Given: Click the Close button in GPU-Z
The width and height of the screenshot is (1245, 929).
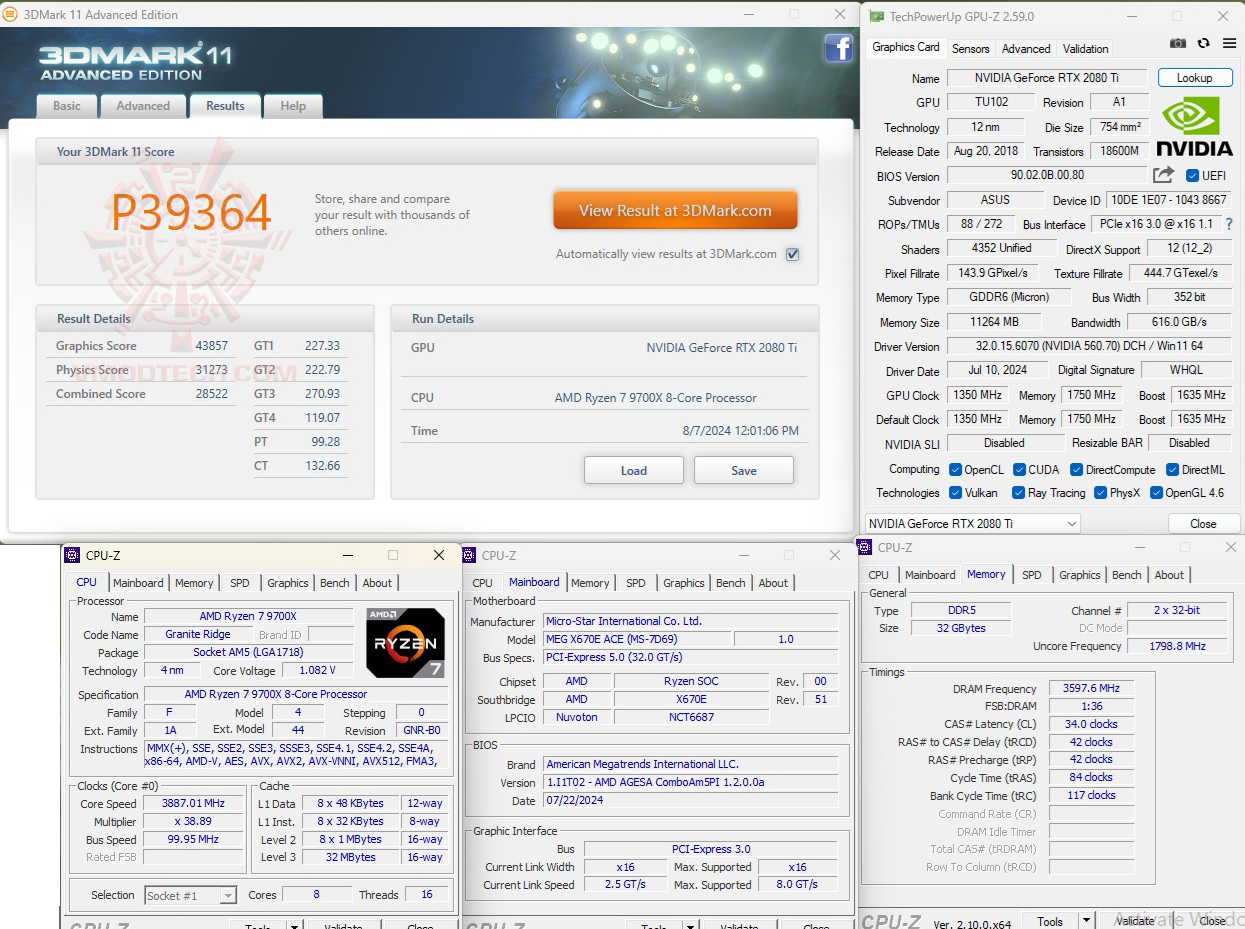Looking at the screenshot, I should pos(1203,523).
